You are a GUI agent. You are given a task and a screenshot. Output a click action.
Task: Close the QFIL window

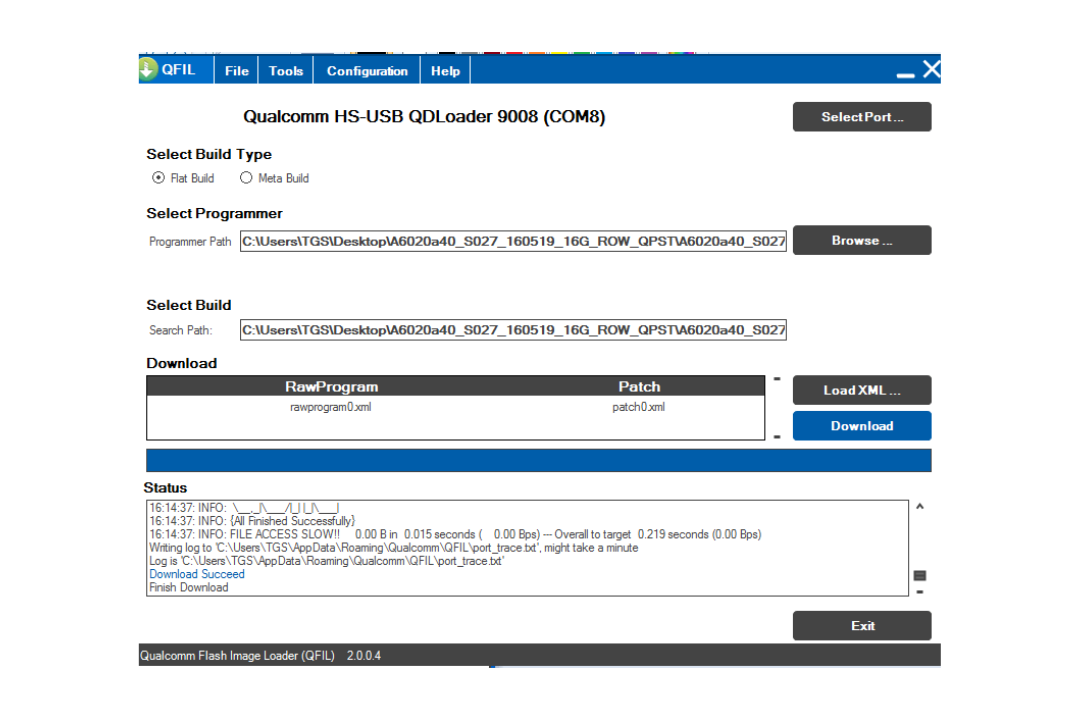(931, 70)
